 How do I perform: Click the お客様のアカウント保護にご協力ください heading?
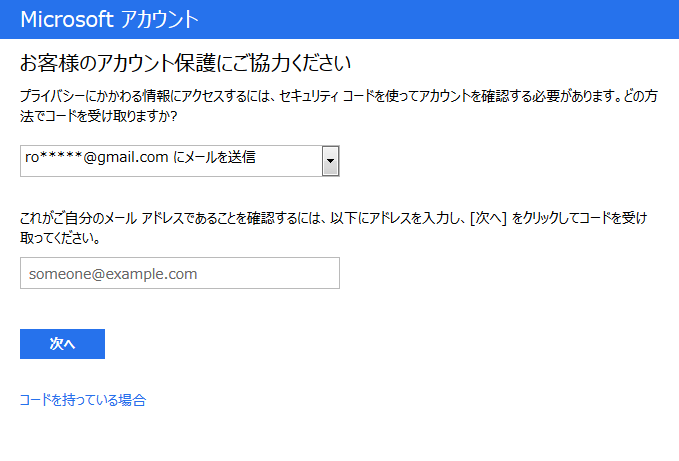pos(185,63)
